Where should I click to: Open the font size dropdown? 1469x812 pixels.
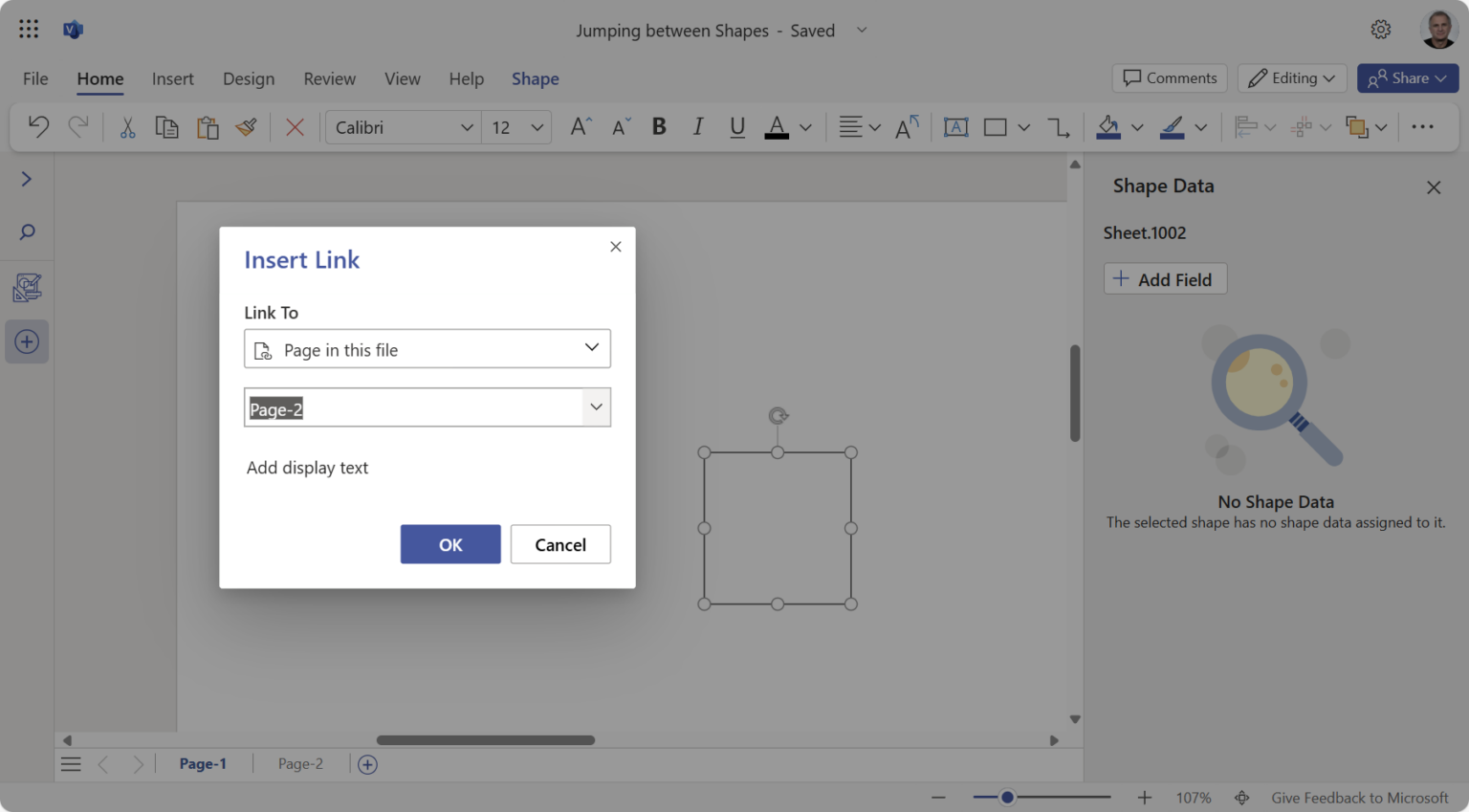(x=536, y=126)
